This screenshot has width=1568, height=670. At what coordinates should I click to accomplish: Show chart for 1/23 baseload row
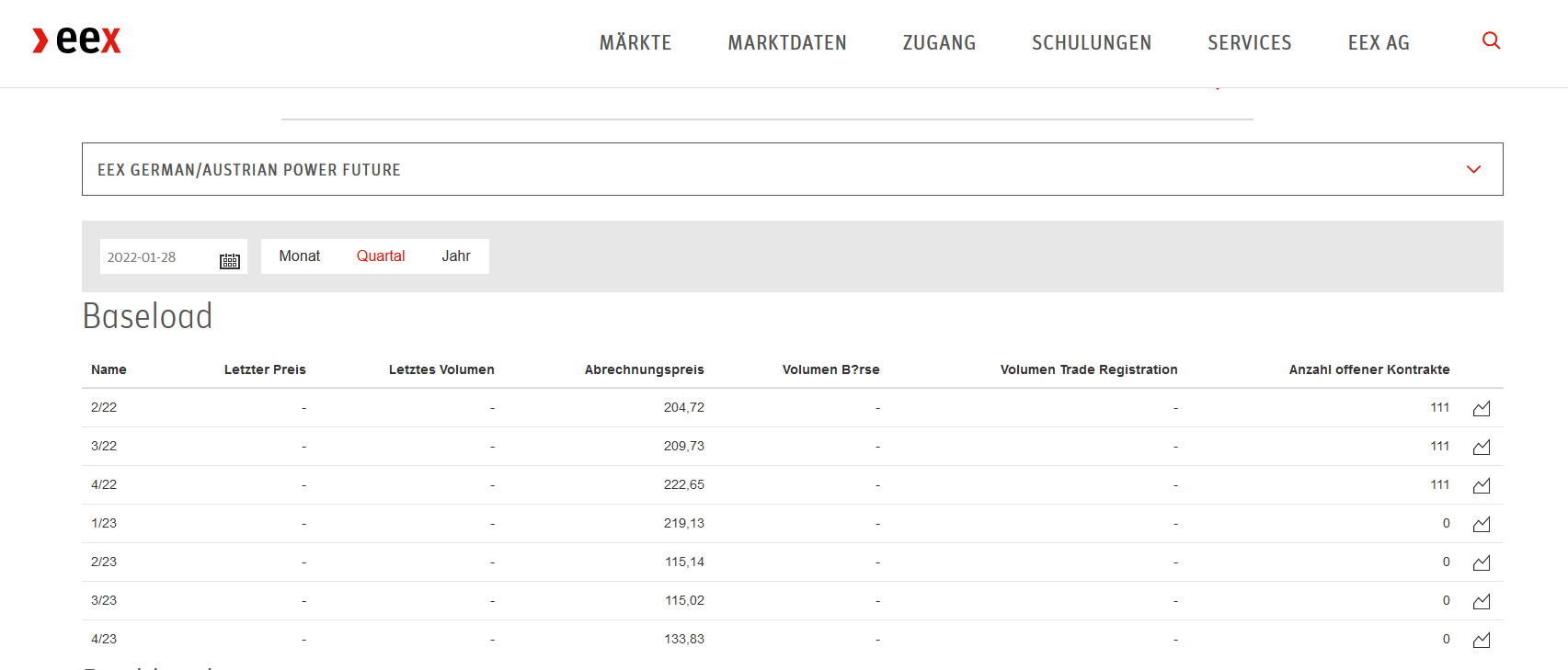1482,524
